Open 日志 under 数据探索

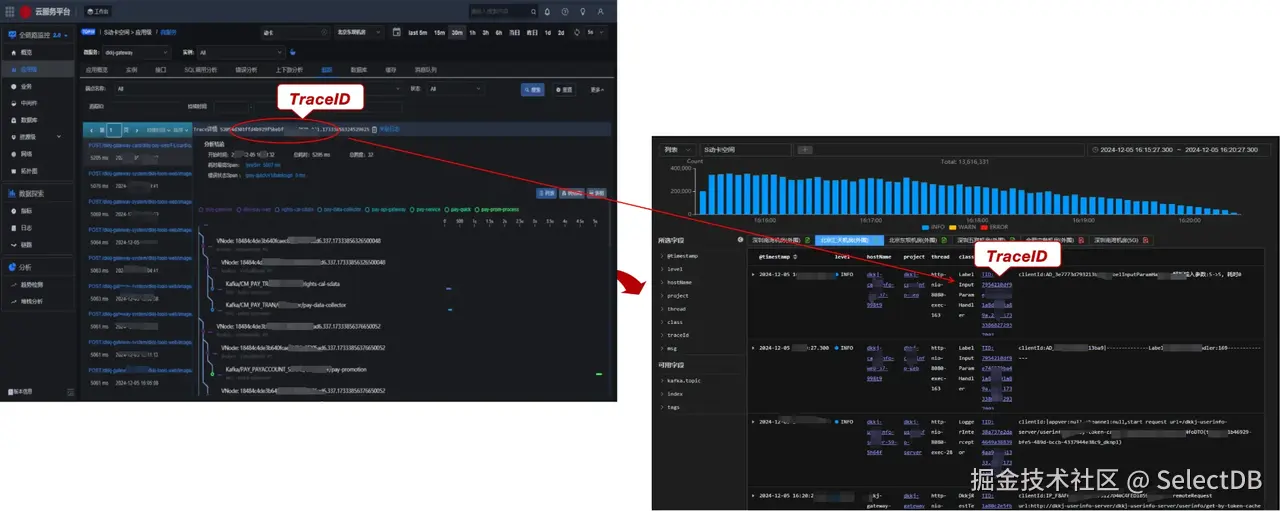tap(26, 228)
